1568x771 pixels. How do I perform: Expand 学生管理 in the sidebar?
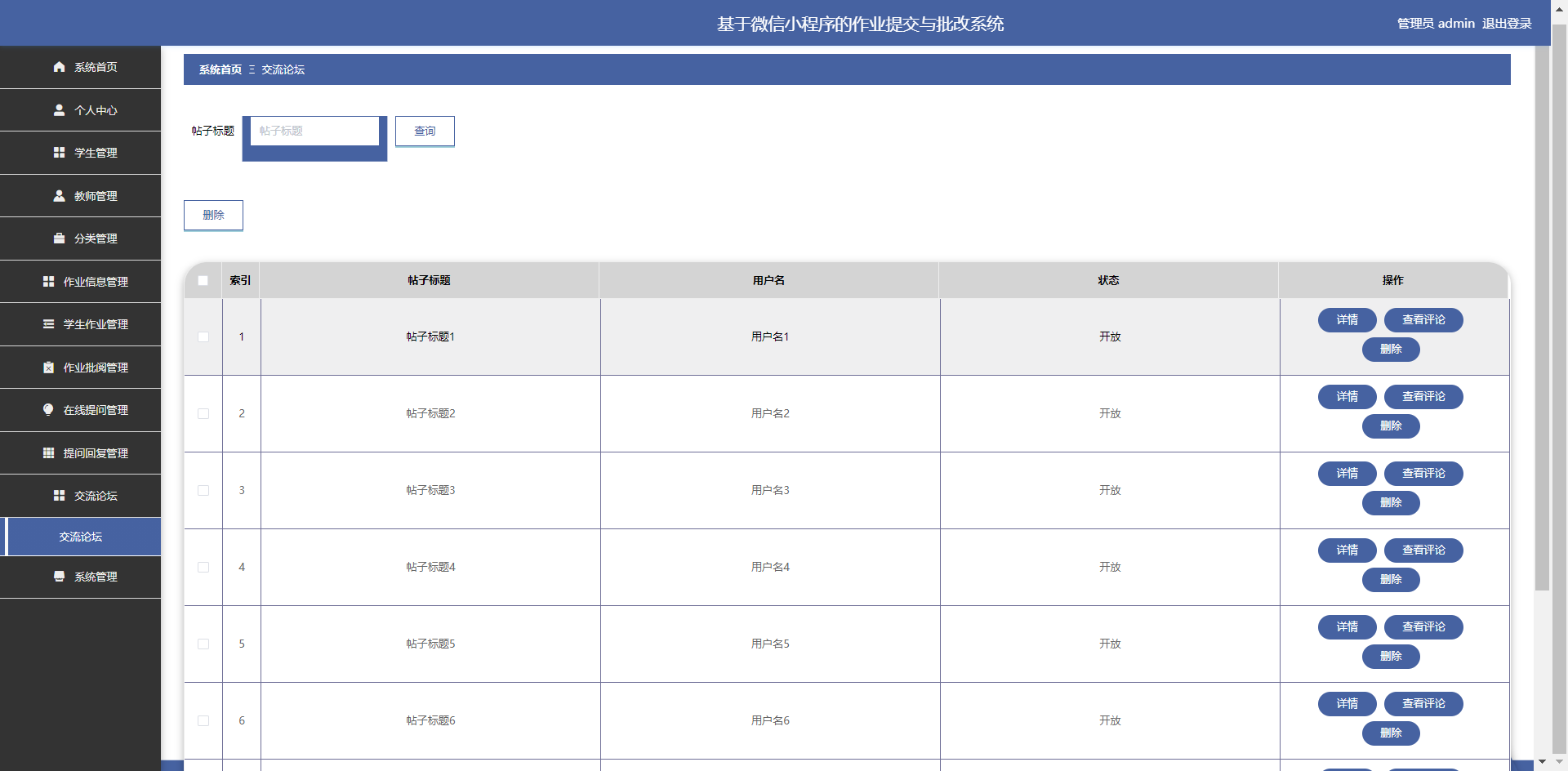[80, 153]
